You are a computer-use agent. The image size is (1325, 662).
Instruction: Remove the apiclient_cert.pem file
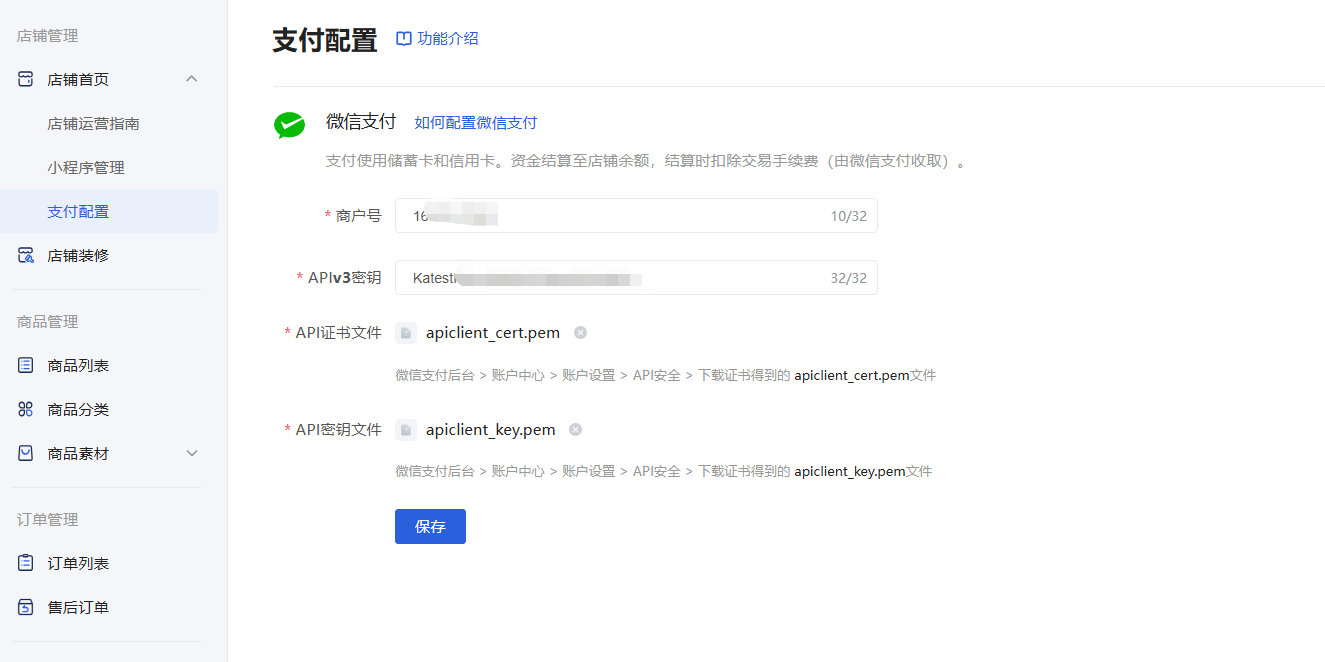coord(580,333)
